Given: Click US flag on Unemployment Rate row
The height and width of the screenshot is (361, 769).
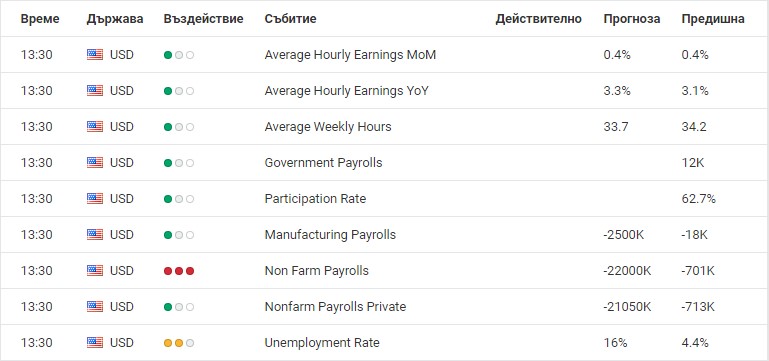Looking at the screenshot, I should click(95, 343).
